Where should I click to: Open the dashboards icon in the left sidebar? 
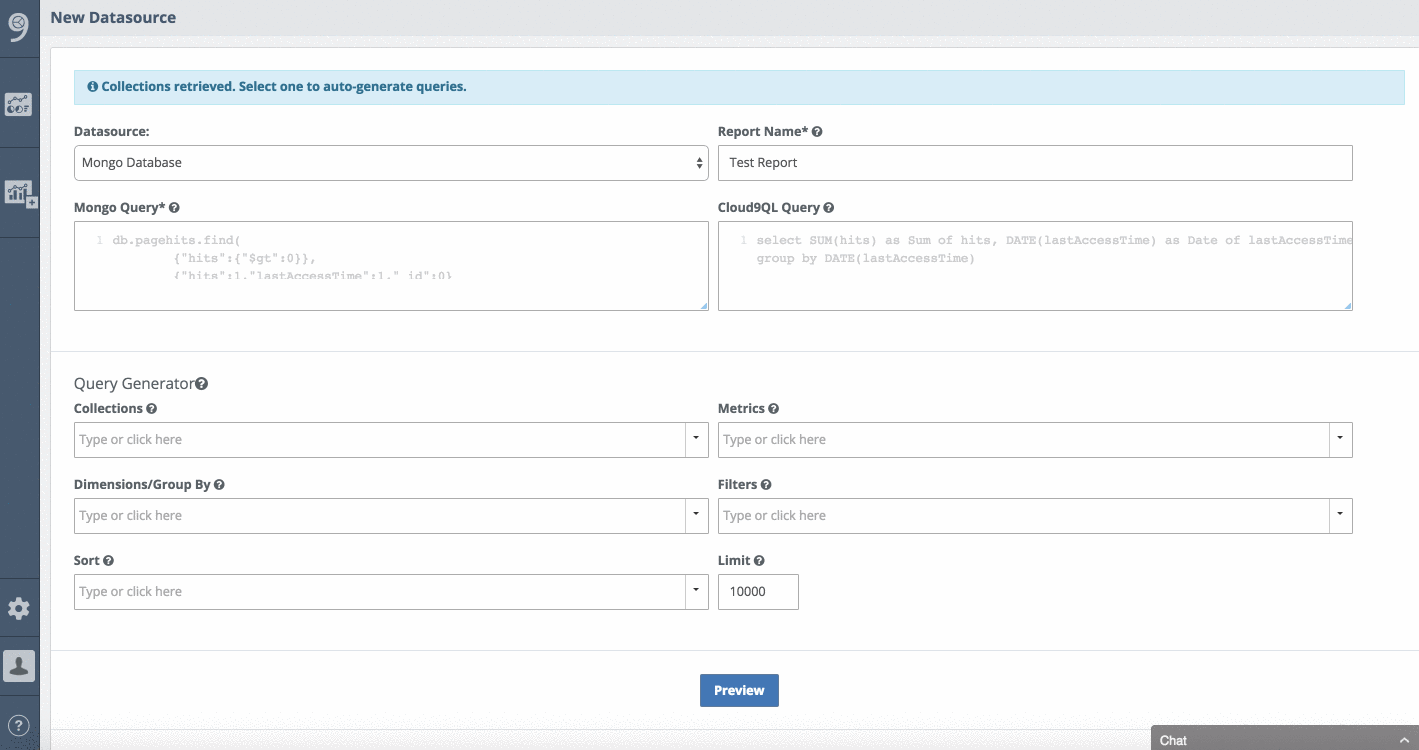pyautogui.click(x=19, y=103)
